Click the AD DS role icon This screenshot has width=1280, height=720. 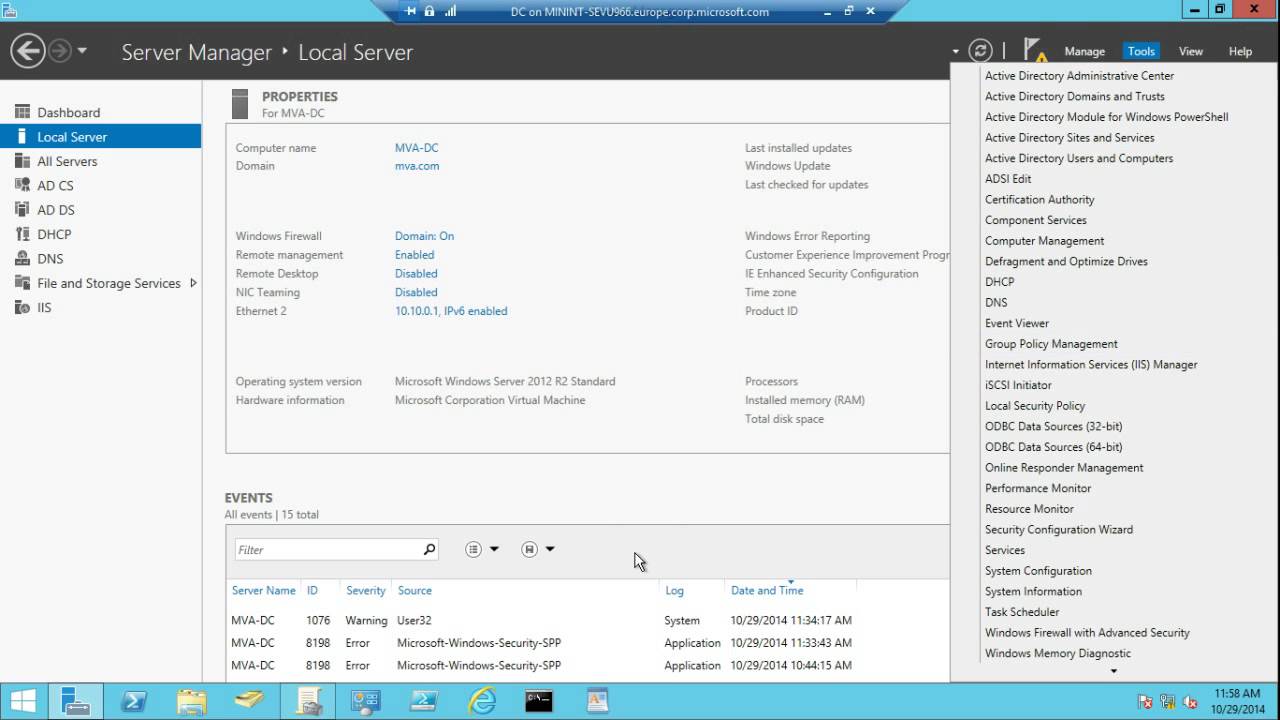click(x=22, y=210)
